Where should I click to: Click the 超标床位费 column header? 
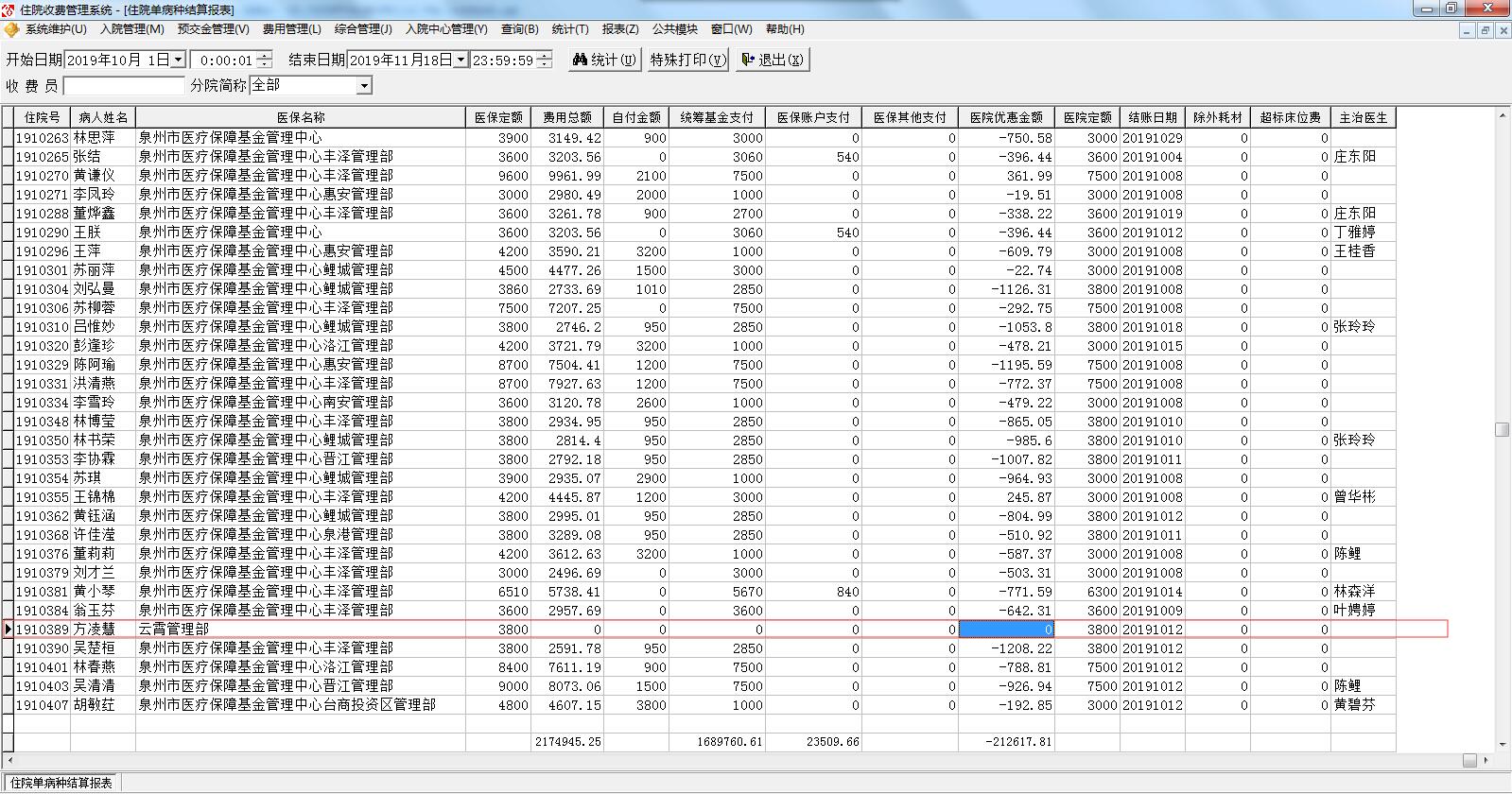(x=1291, y=118)
